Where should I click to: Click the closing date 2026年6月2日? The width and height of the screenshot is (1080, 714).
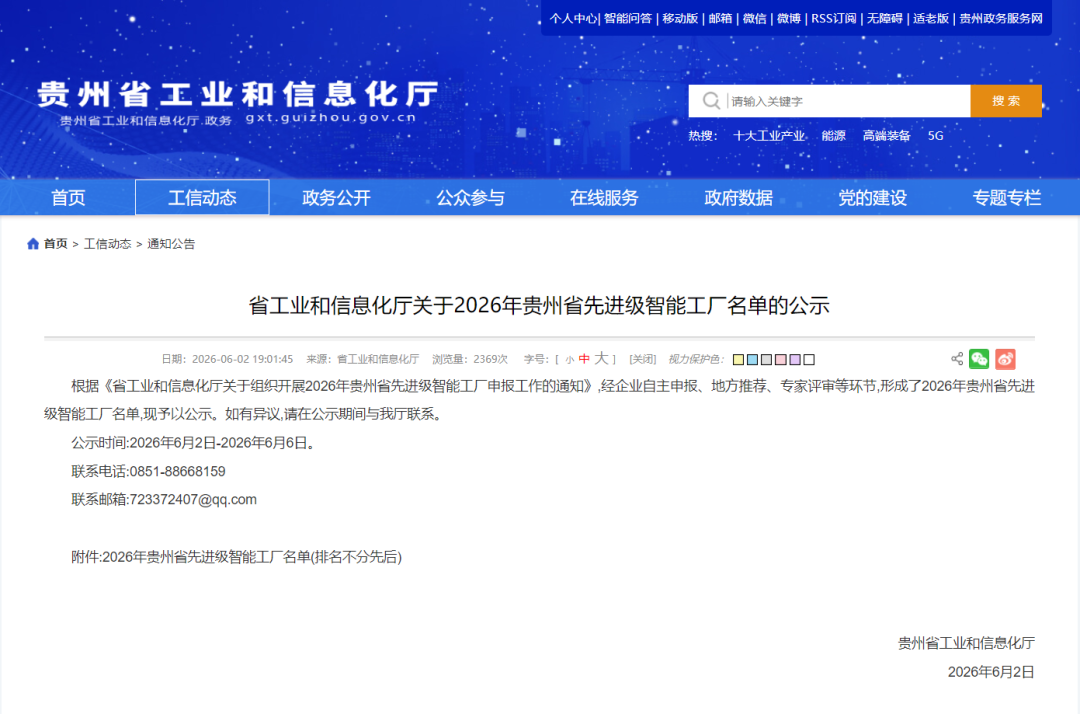(x=991, y=672)
